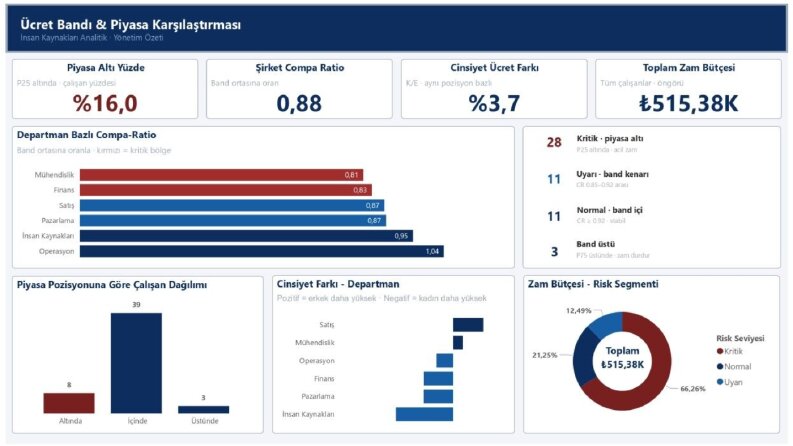Image resolution: width=793 pixels, height=446 pixels.
Task: Click the Satış 0,87 compa-ratio bar
Action: pos(232,205)
